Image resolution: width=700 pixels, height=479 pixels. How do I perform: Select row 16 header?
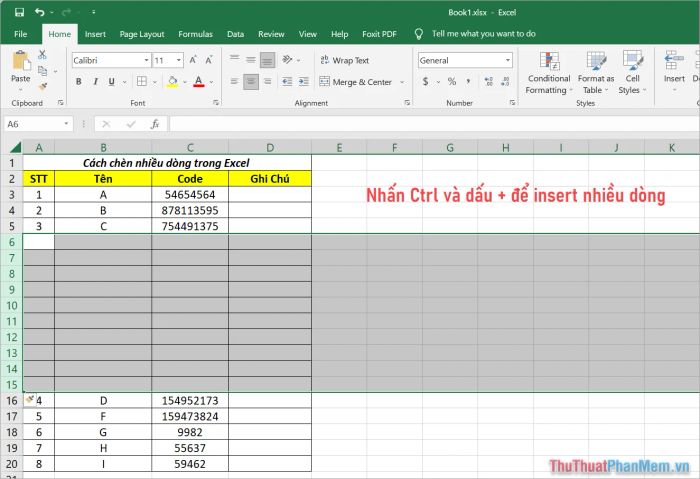coord(12,401)
